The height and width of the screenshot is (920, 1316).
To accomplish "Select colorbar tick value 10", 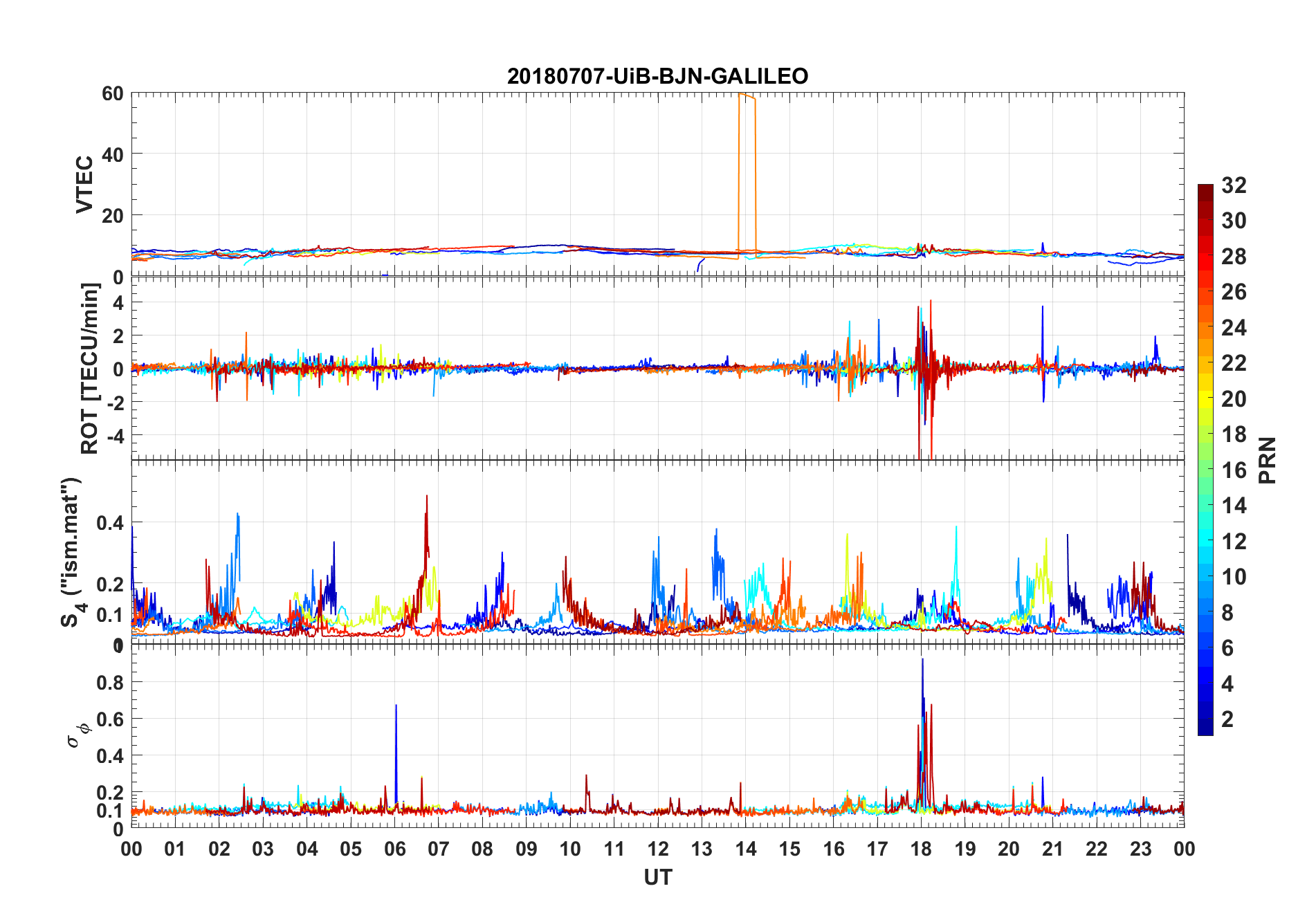I will [1234, 577].
